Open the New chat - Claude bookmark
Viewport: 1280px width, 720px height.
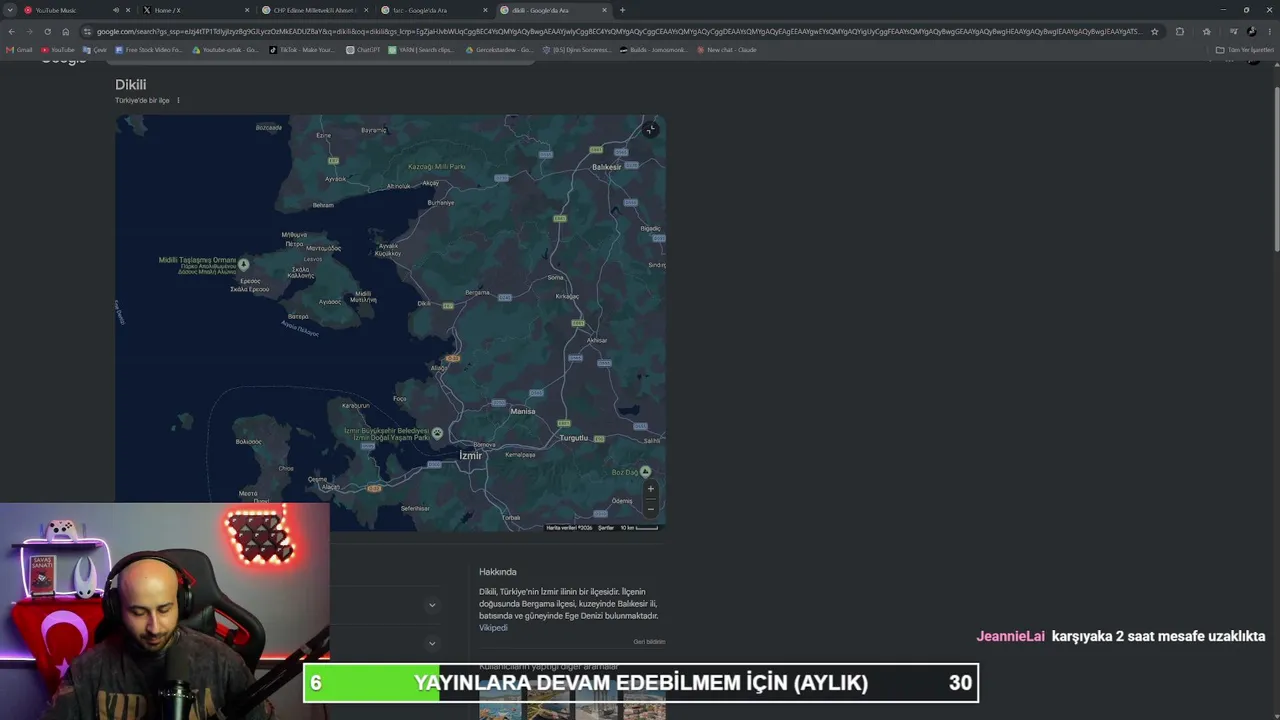point(726,50)
